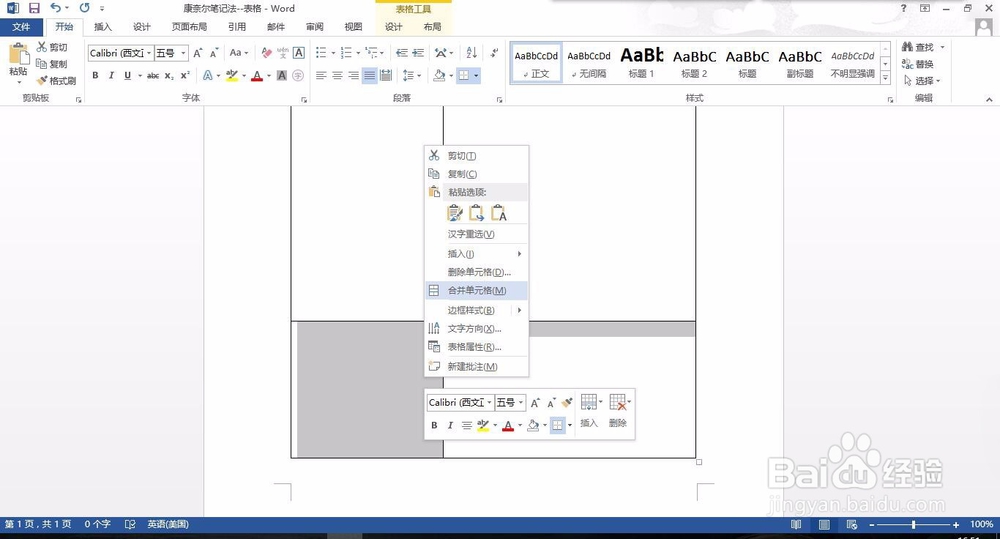Open mini toolbar font size dropdown
Screen dimensions: 1000x539
(521, 402)
